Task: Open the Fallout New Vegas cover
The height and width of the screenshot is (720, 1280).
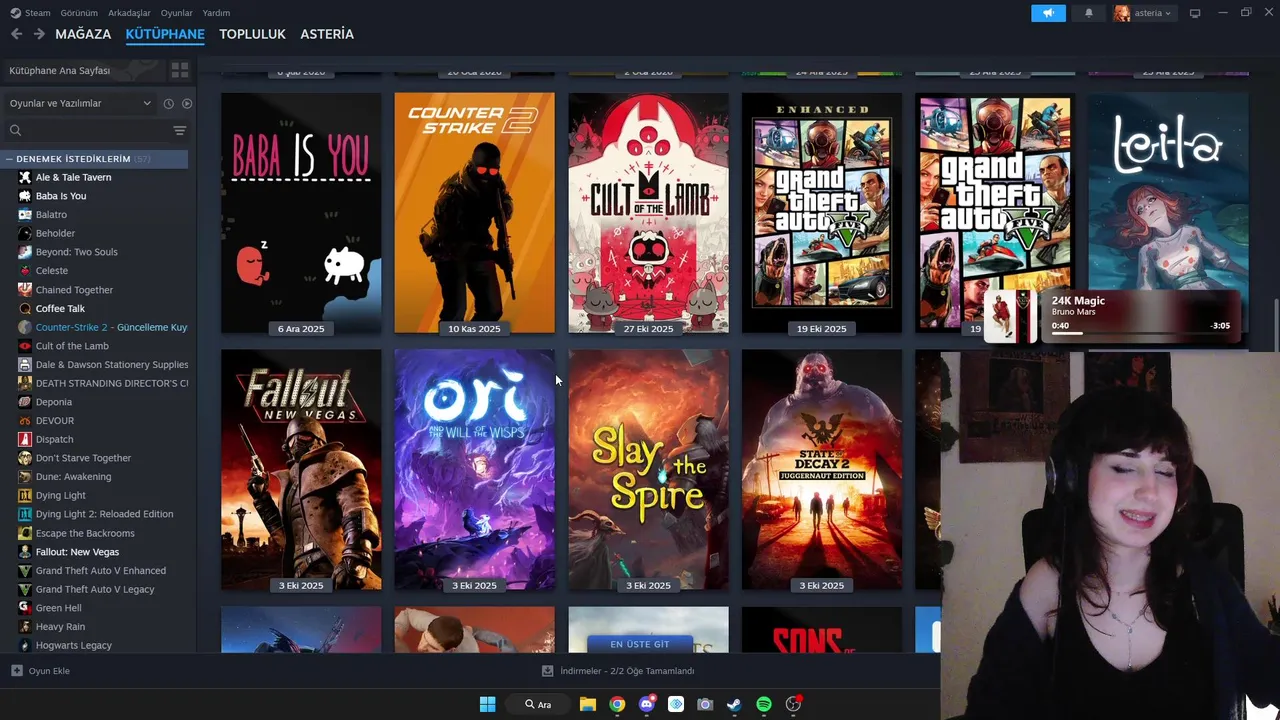Action: [x=301, y=470]
